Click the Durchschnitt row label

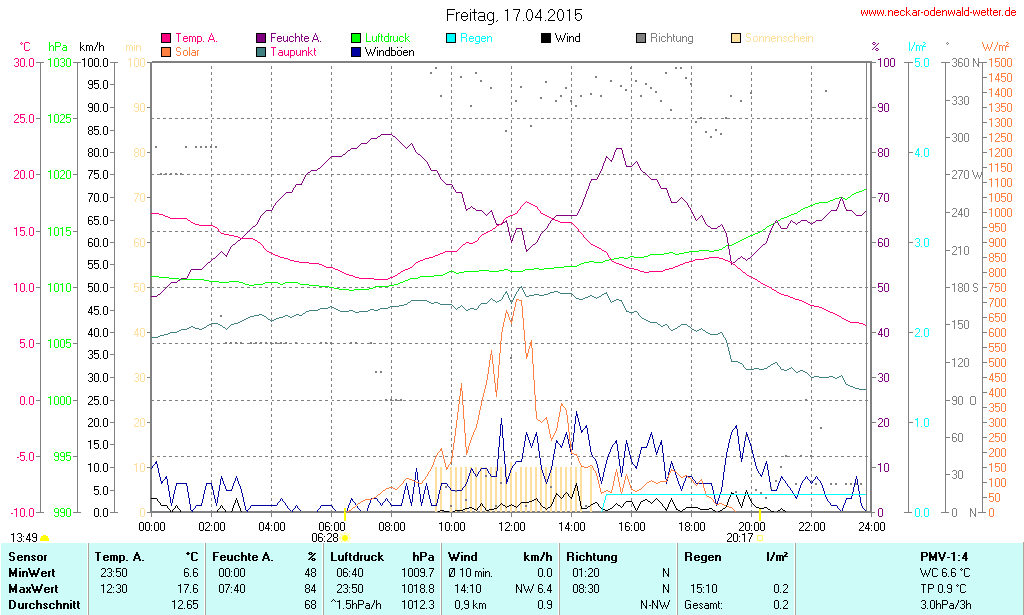tap(42, 604)
